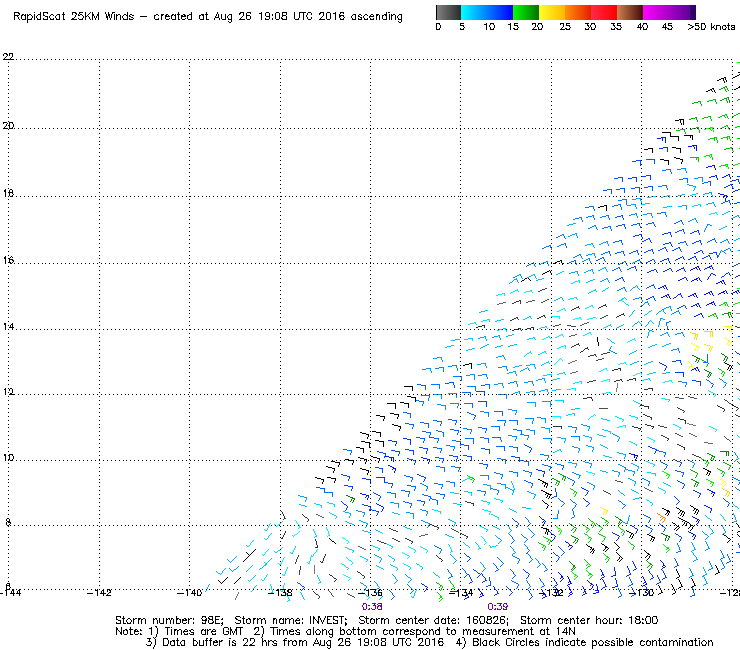Screen dimensions: 740x650
Task: Click the latitude label '20'
Action: pyautogui.click(x=8, y=126)
